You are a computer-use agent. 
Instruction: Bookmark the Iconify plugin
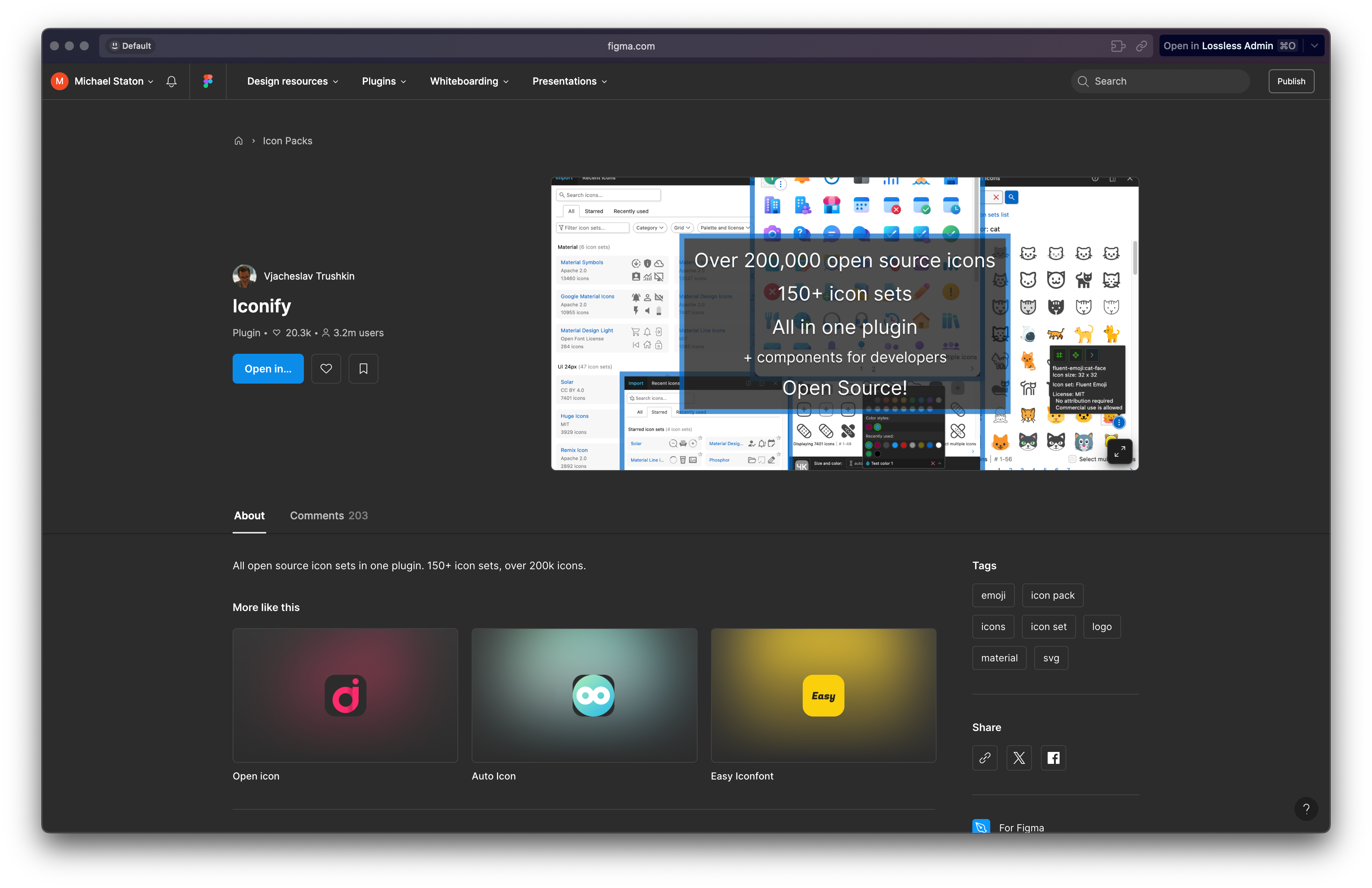(x=363, y=369)
